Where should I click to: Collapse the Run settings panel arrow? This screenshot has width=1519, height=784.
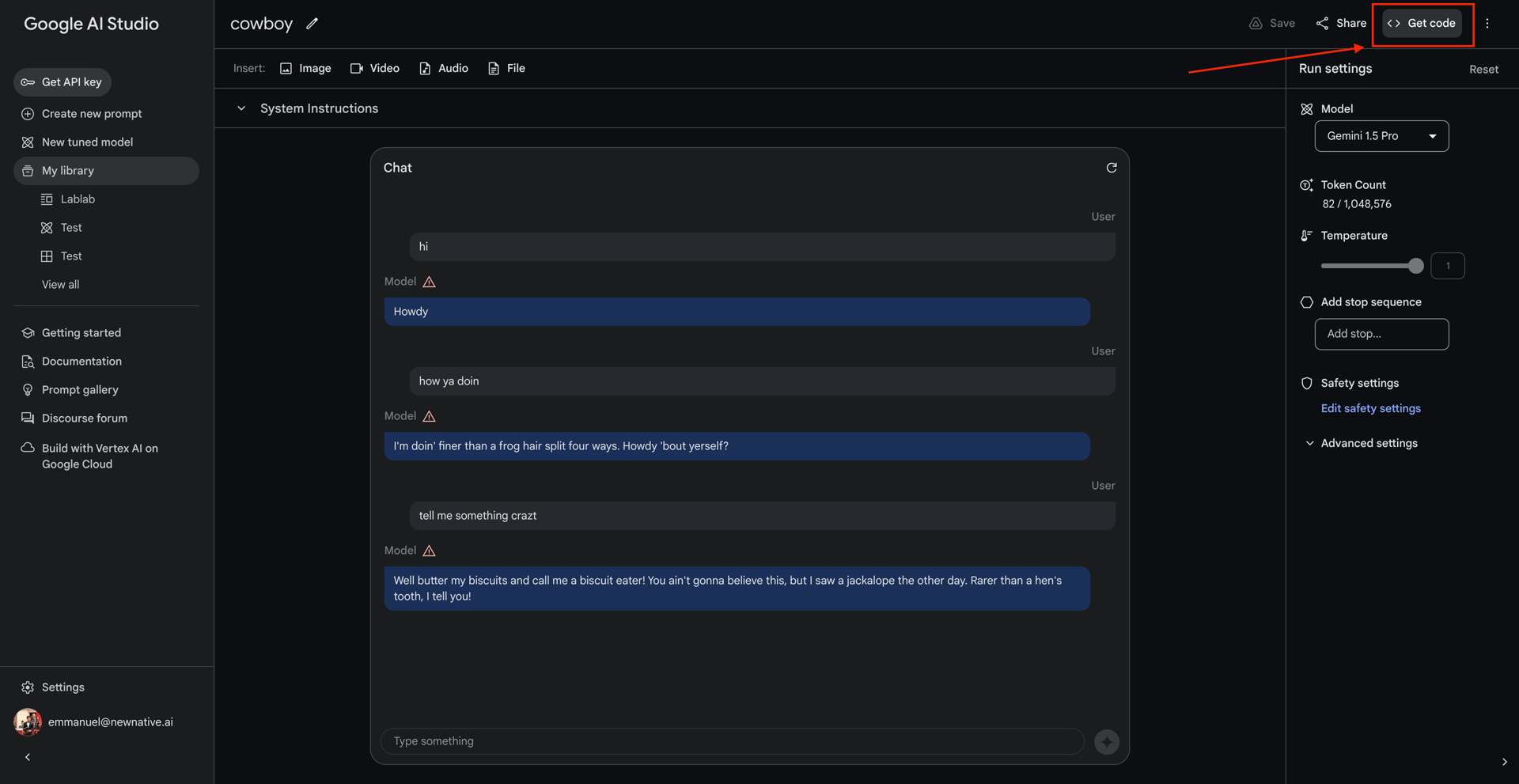1504,762
